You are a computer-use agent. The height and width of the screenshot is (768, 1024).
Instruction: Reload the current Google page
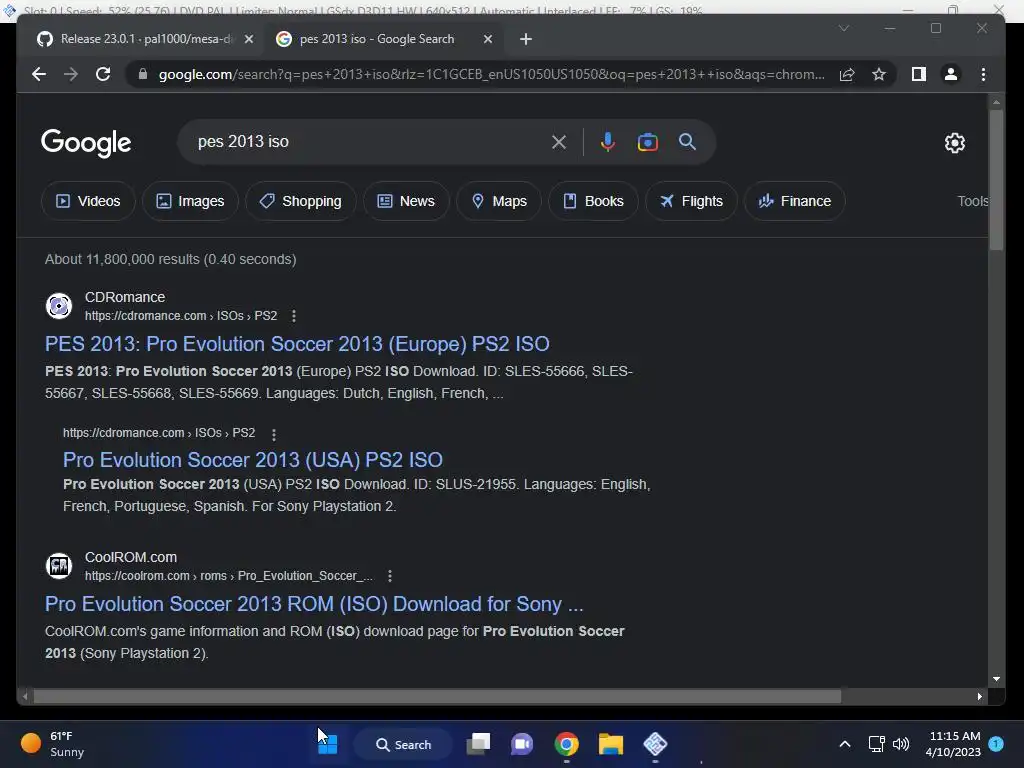tap(103, 74)
